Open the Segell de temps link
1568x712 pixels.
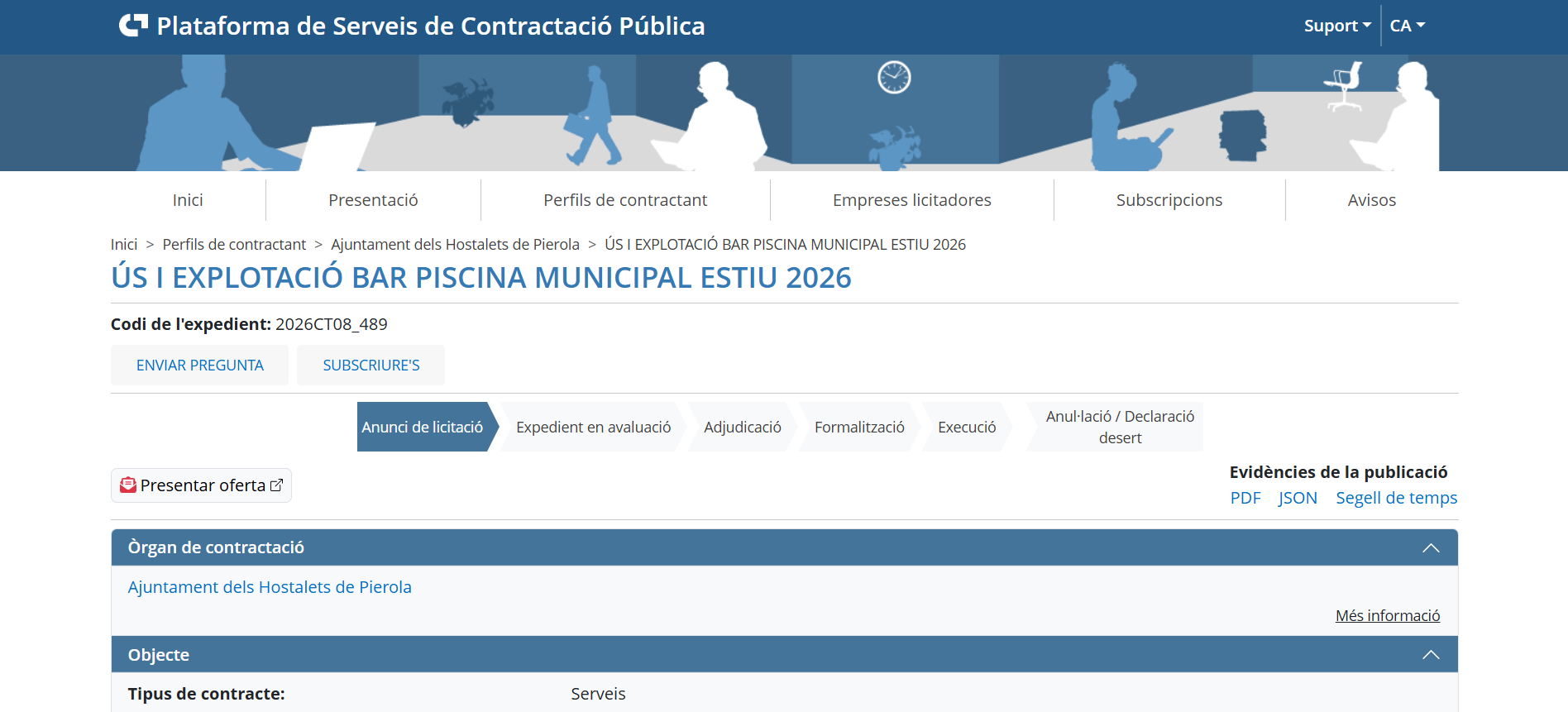pyautogui.click(x=1396, y=498)
